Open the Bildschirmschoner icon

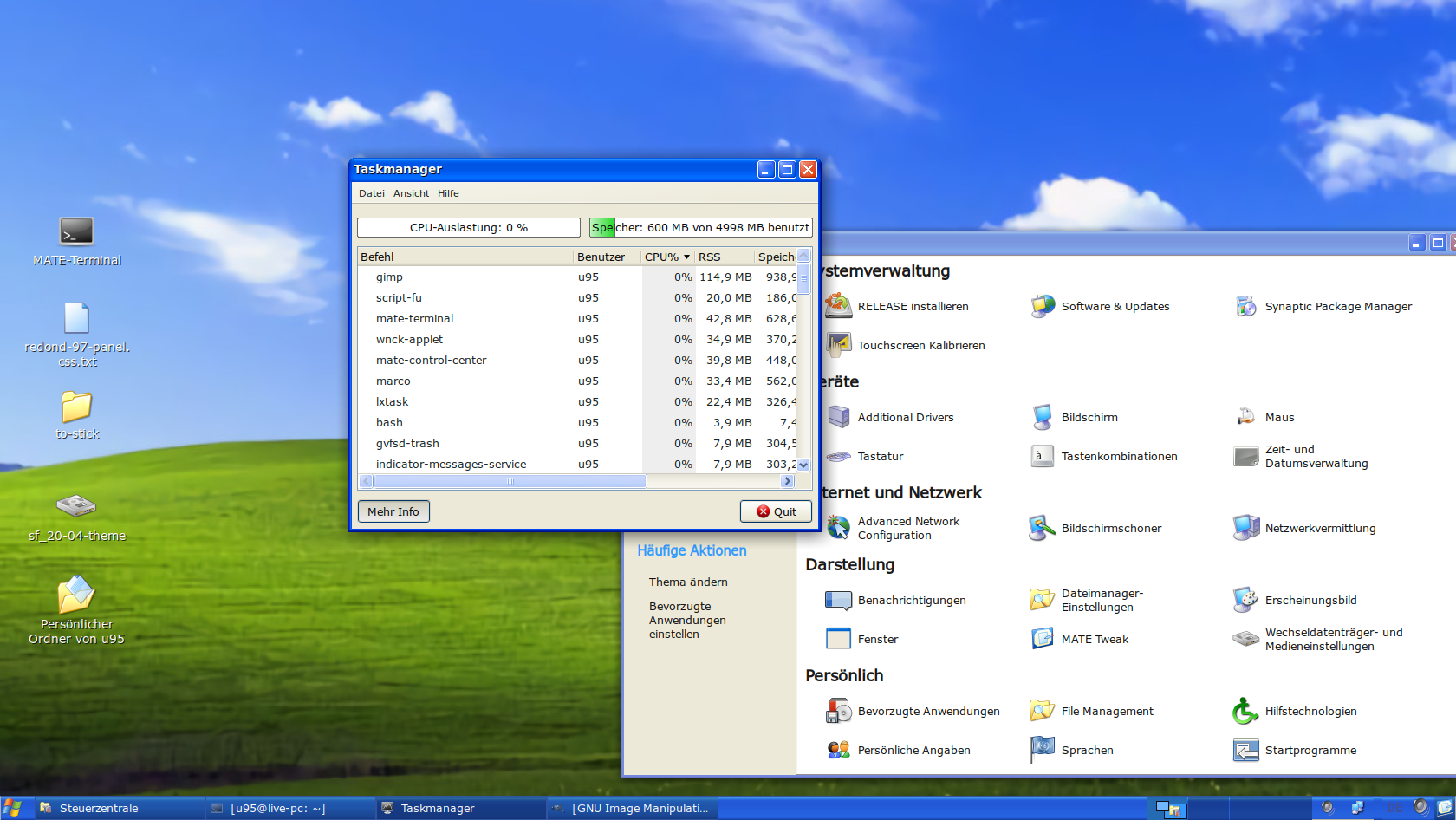[x=1043, y=528]
